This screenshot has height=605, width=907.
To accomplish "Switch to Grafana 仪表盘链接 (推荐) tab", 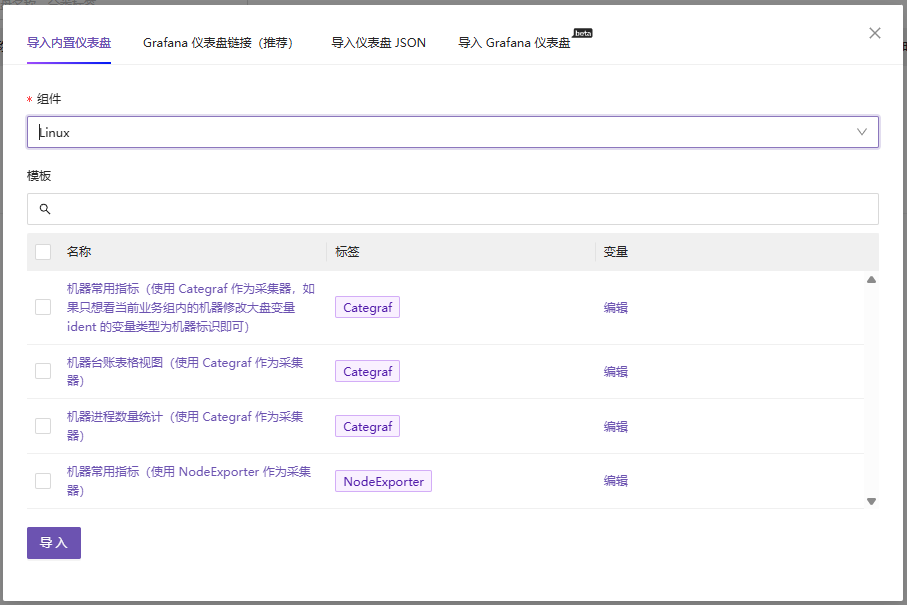I will (220, 43).
